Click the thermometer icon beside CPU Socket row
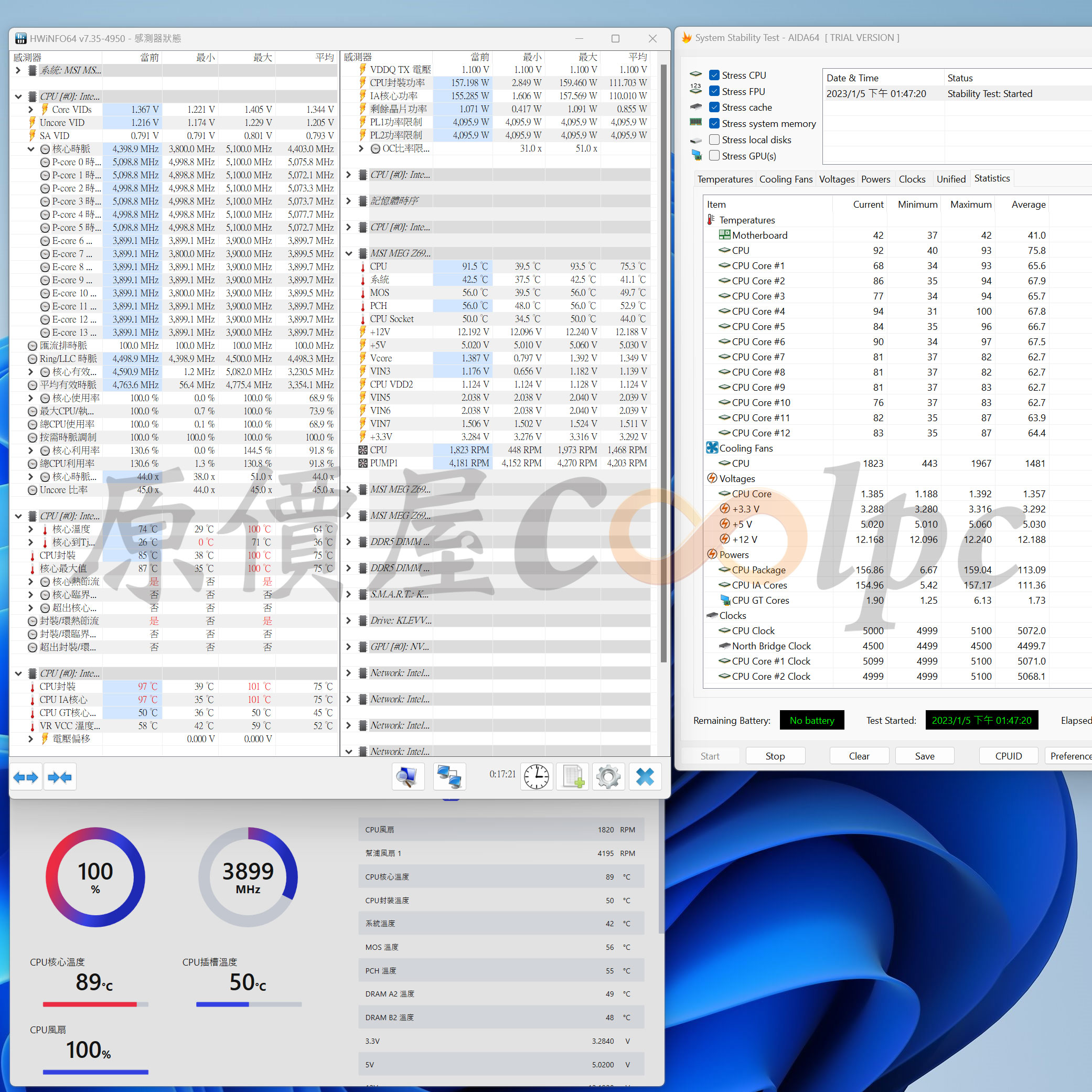This screenshot has width=1092, height=1092. tap(363, 319)
